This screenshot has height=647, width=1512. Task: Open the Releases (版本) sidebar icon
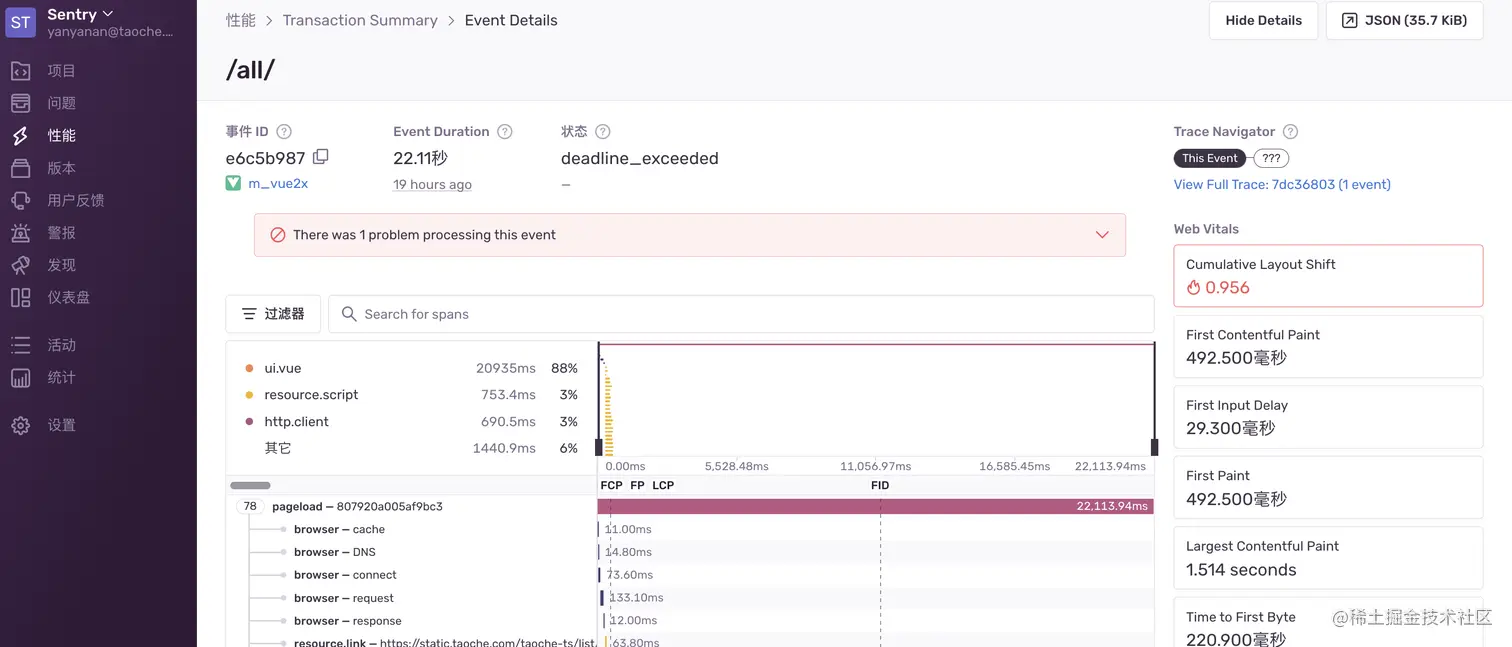click(20, 168)
